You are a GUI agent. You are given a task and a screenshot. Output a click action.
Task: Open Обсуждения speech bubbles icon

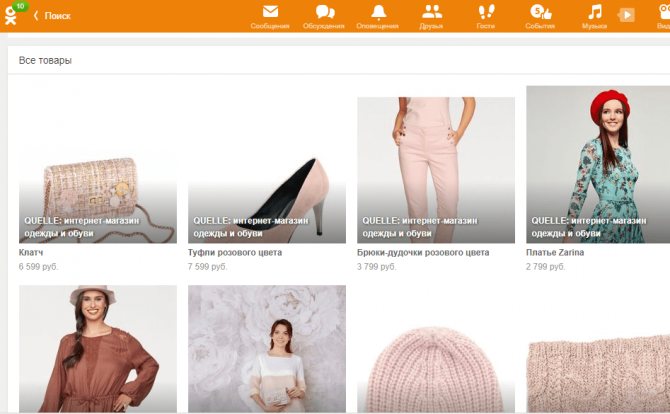tap(325, 12)
